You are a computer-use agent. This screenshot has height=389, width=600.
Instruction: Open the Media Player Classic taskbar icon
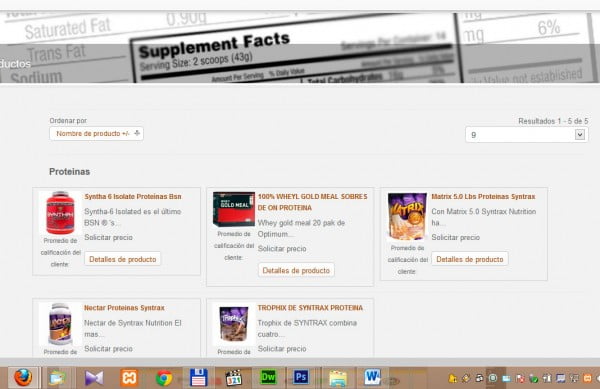pos(233,378)
